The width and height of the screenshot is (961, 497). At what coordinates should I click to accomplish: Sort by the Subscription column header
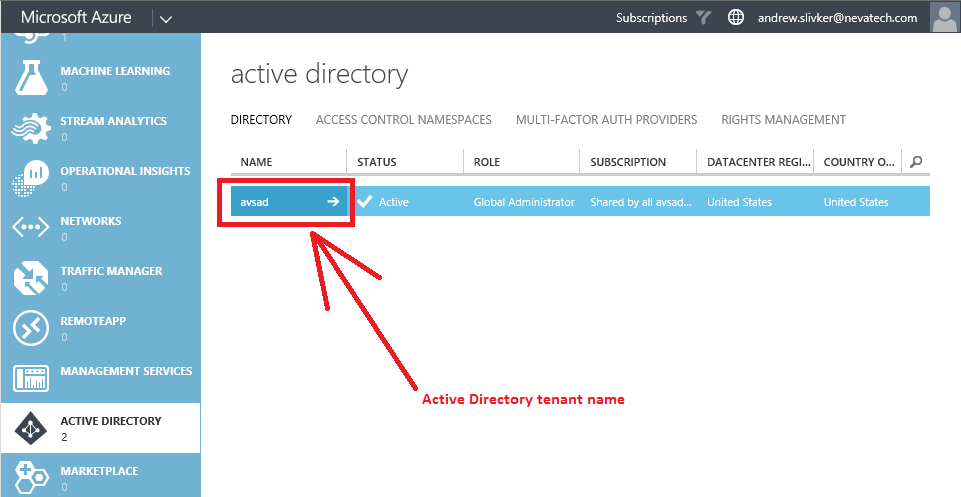click(x=628, y=162)
